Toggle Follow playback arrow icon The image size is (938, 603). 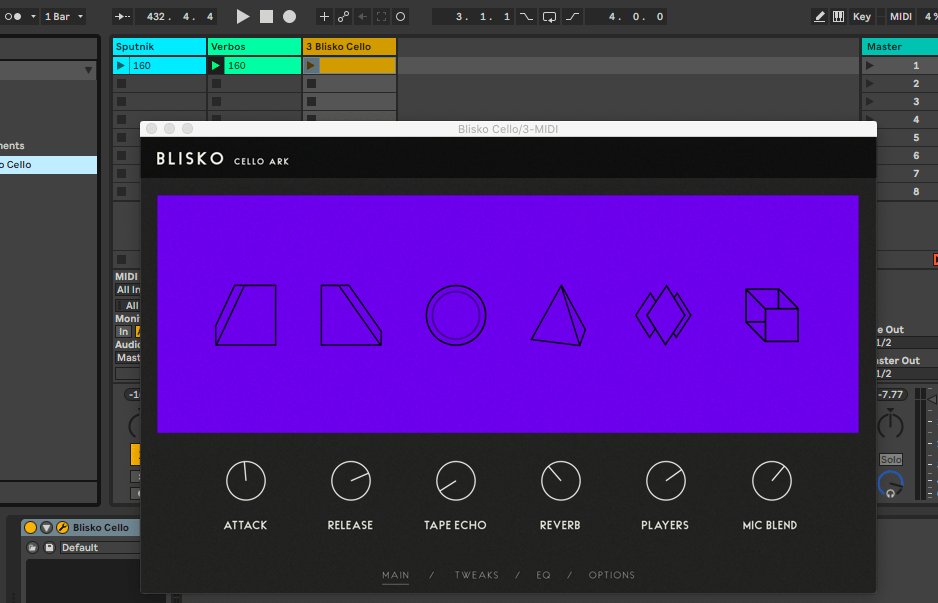click(x=122, y=17)
